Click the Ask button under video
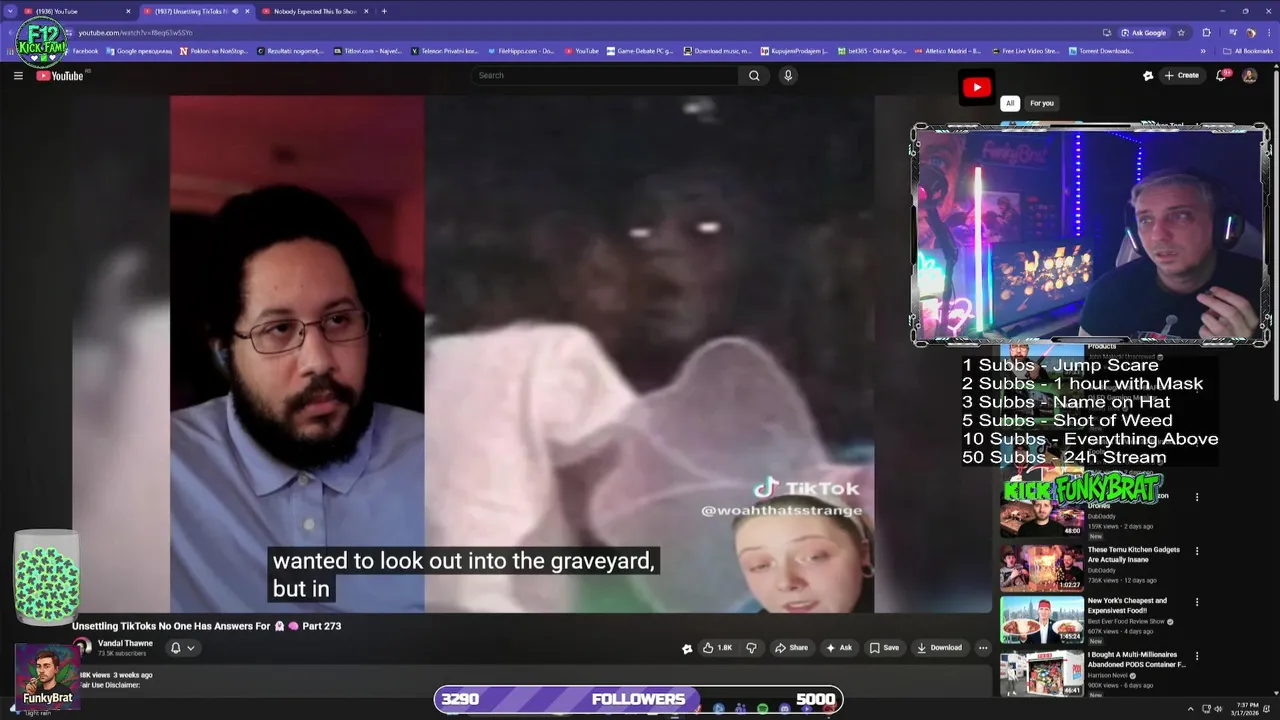The height and width of the screenshot is (720, 1280). coord(839,647)
